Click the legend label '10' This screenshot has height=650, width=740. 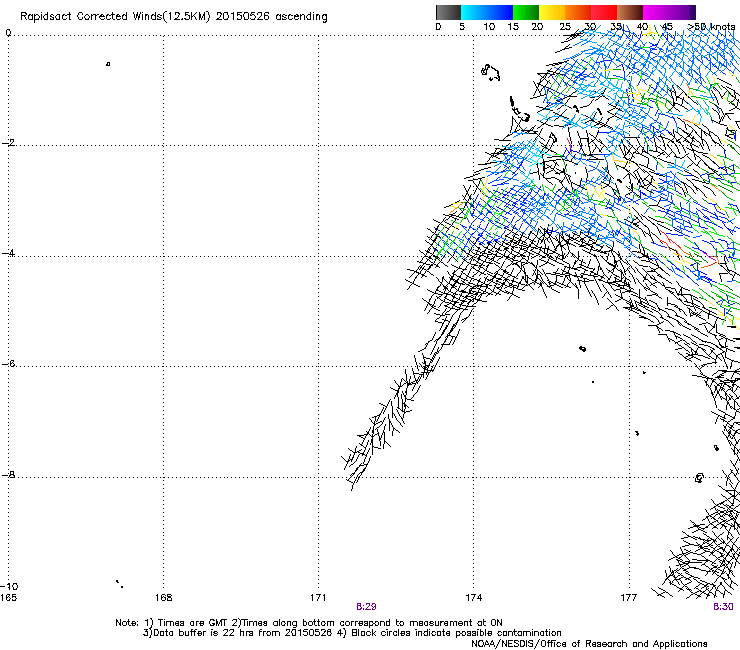tap(489, 27)
